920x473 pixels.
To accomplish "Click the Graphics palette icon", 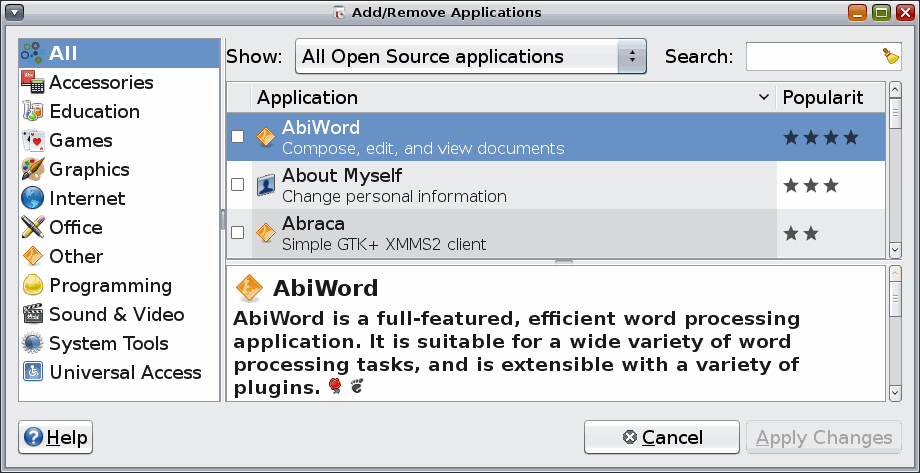I will pyautogui.click(x=32, y=170).
